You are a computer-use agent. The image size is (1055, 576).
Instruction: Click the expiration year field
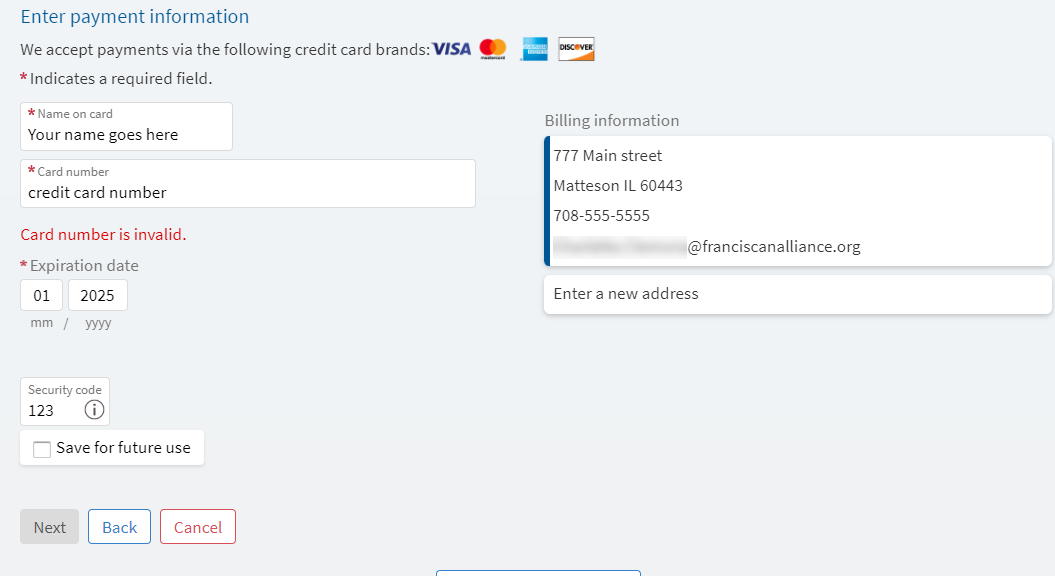point(98,296)
